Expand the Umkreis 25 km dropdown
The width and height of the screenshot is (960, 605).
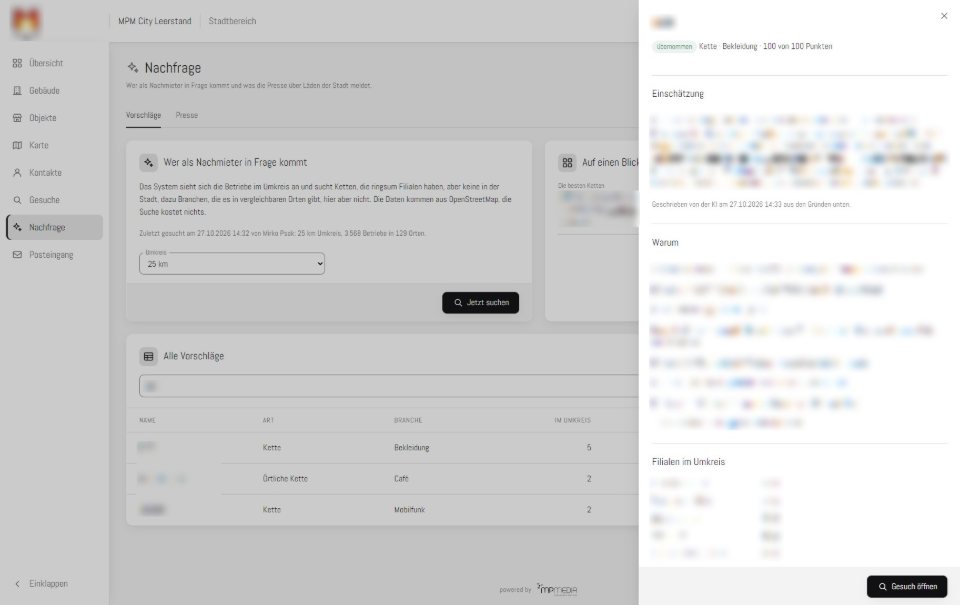[x=231, y=264]
